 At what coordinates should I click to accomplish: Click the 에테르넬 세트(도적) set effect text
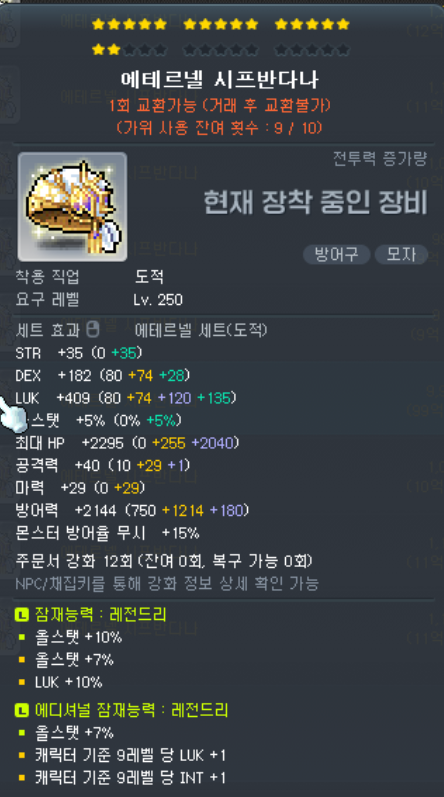click(x=201, y=330)
